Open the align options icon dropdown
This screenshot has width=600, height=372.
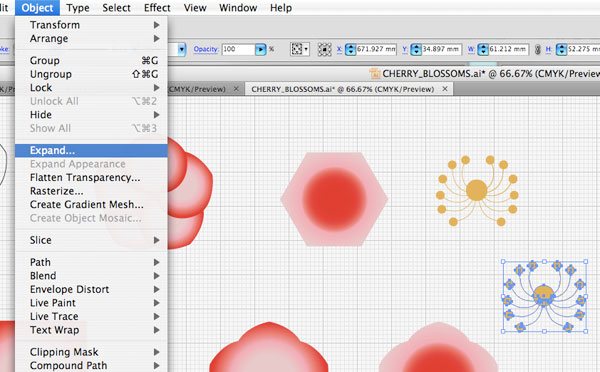coord(300,49)
